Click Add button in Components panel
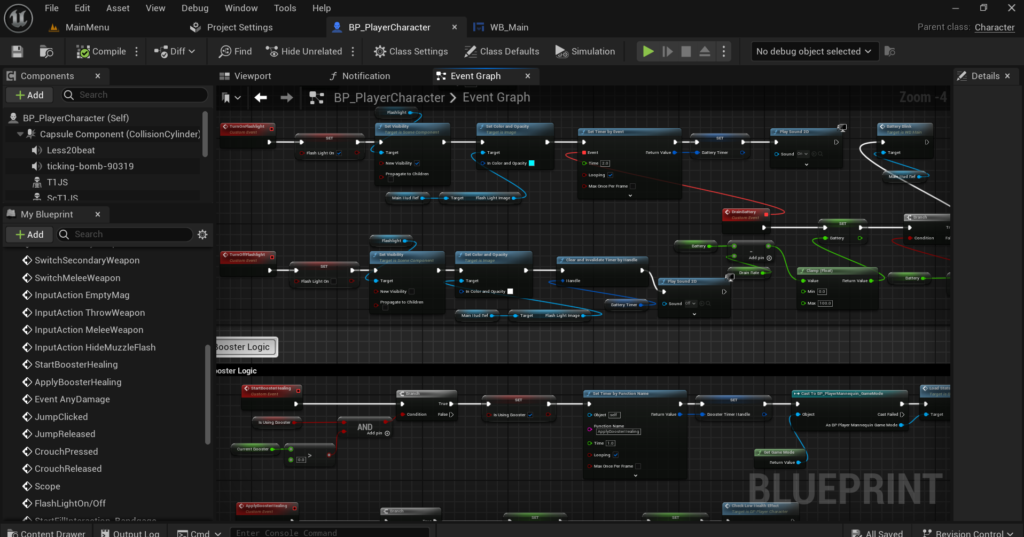The height and width of the screenshot is (537, 1024). (29, 95)
